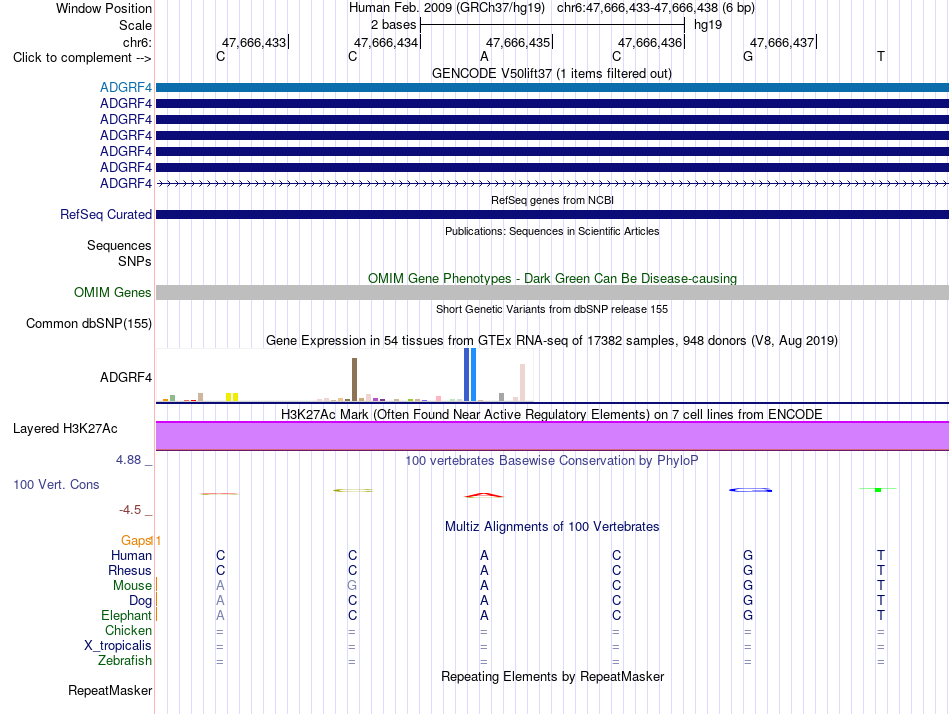This screenshot has height=714, width=950.
Task: Click the blue G PhyloP logo
Action: pyautogui.click(x=751, y=490)
